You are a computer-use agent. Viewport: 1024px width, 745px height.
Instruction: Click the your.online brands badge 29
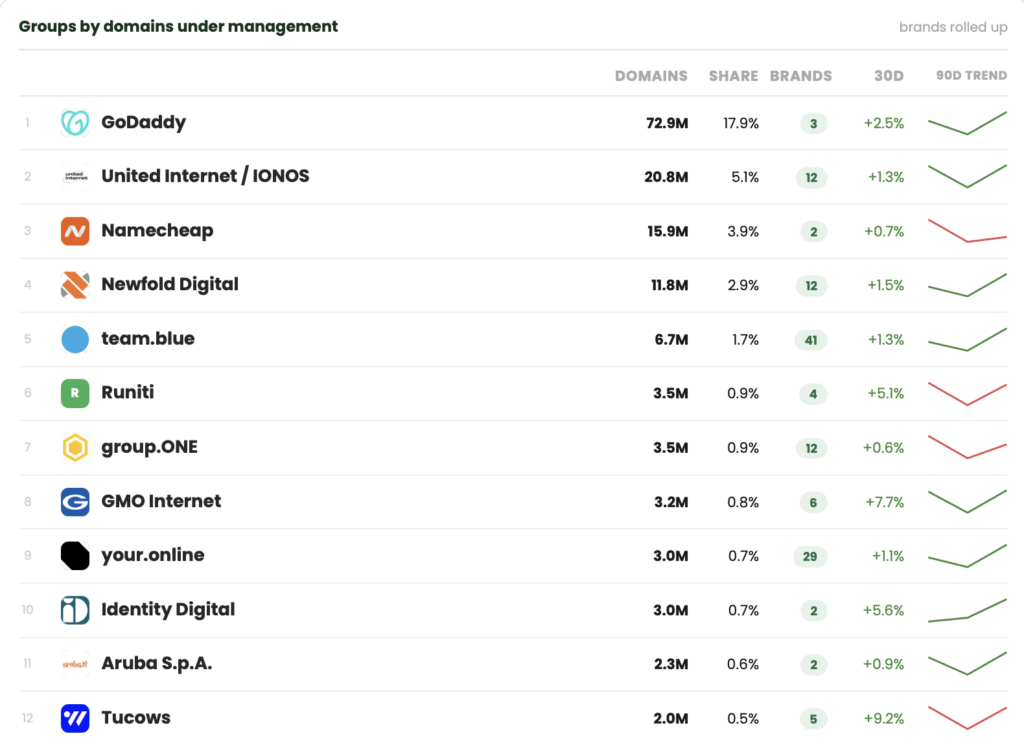click(x=810, y=557)
